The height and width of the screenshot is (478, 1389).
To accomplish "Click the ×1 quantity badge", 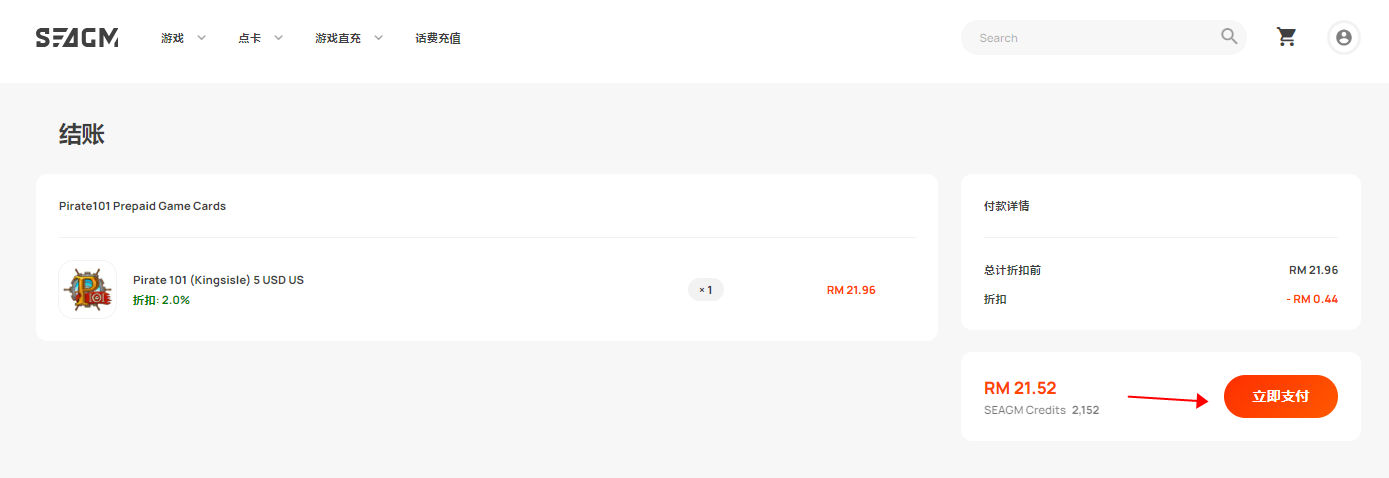I will coord(706,290).
